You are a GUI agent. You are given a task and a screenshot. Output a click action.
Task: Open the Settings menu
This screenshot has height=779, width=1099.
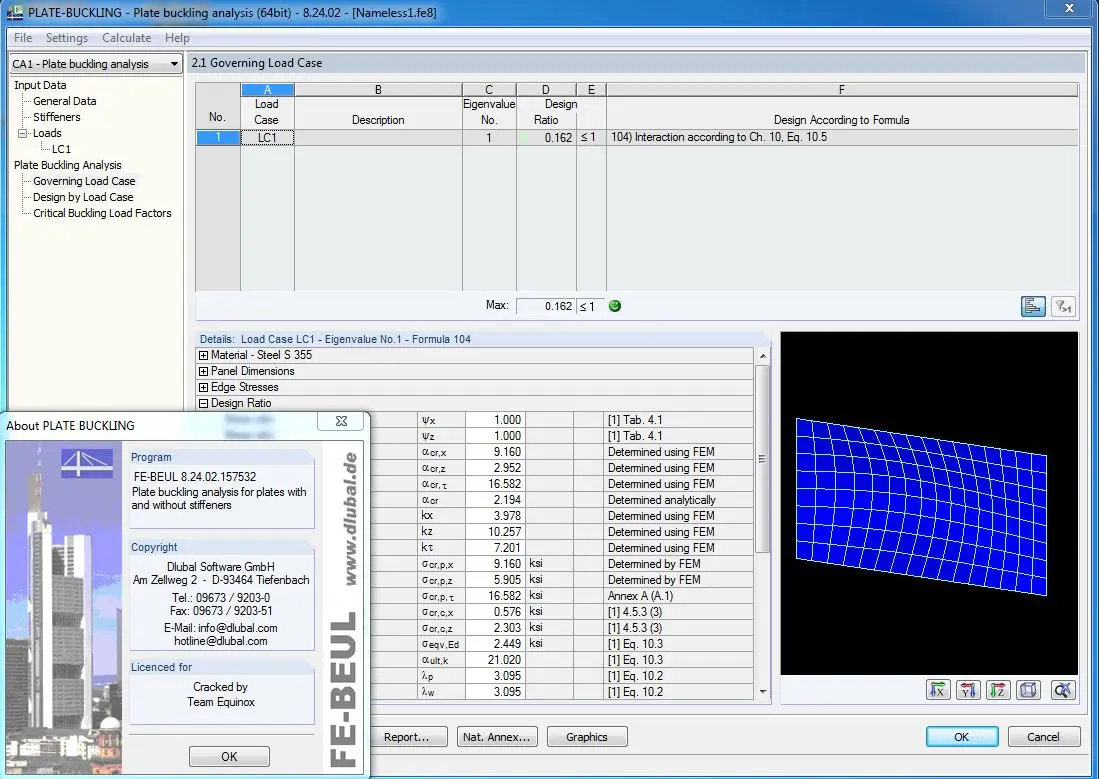[67, 38]
